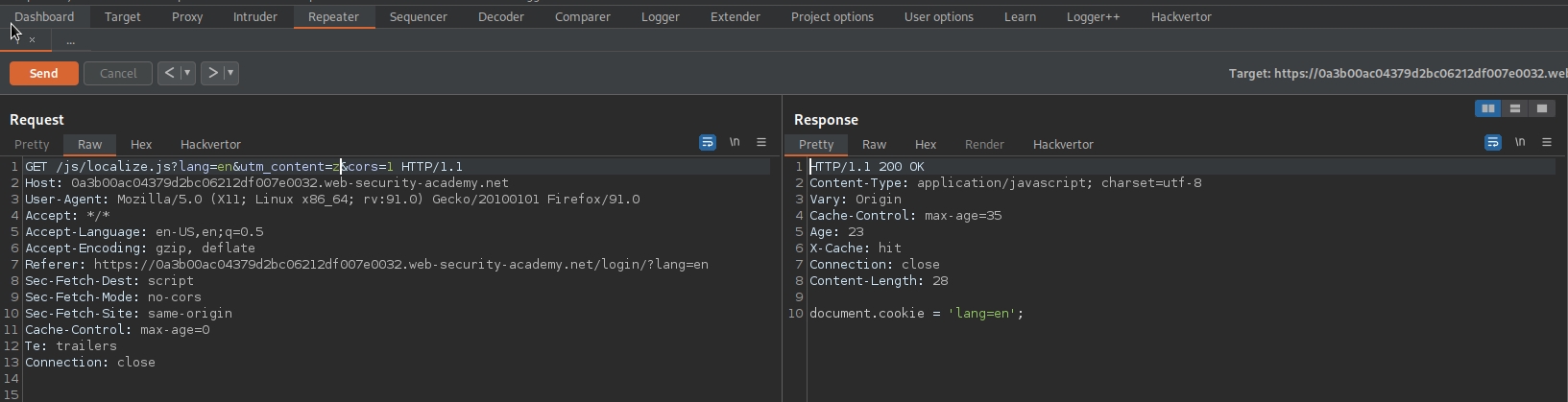The width and height of the screenshot is (1568, 402).
Task: Add new Repeater tab with ellipsis
Action: [70, 40]
